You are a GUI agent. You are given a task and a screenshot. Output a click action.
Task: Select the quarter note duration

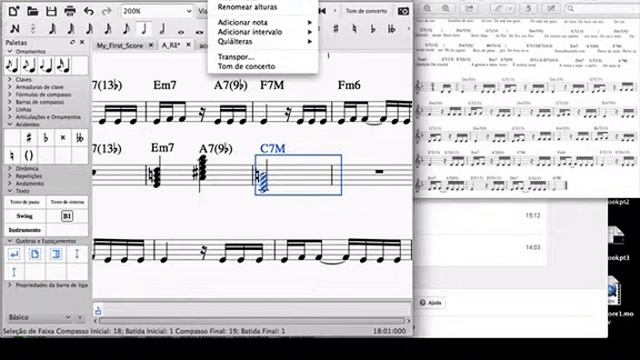click(144, 29)
